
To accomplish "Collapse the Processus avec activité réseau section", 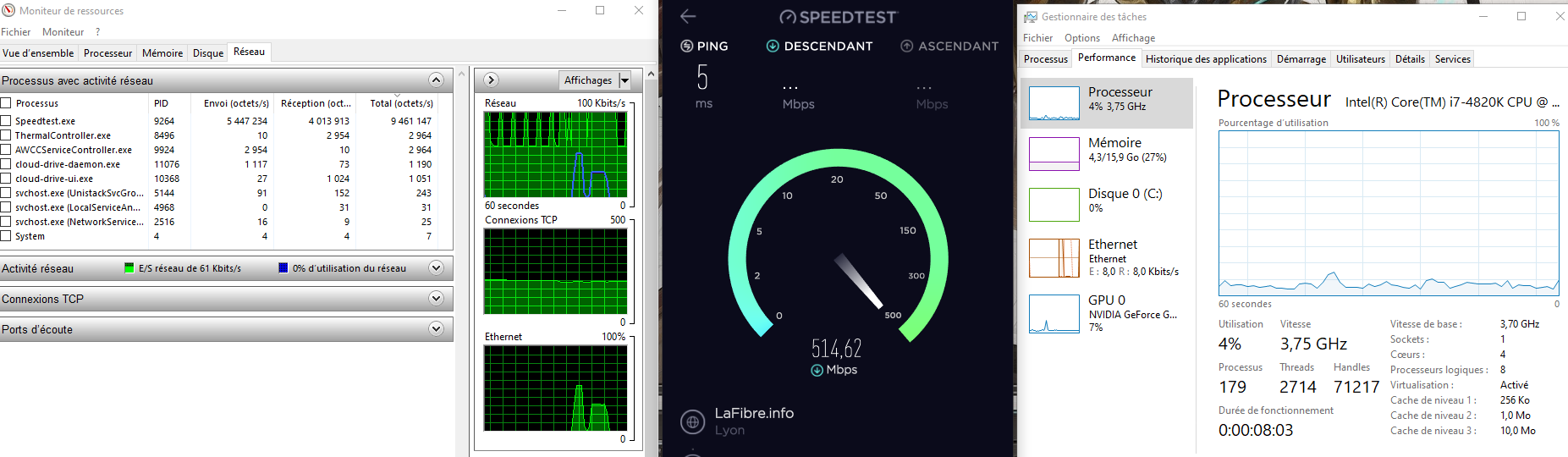I will coord(436,80).
